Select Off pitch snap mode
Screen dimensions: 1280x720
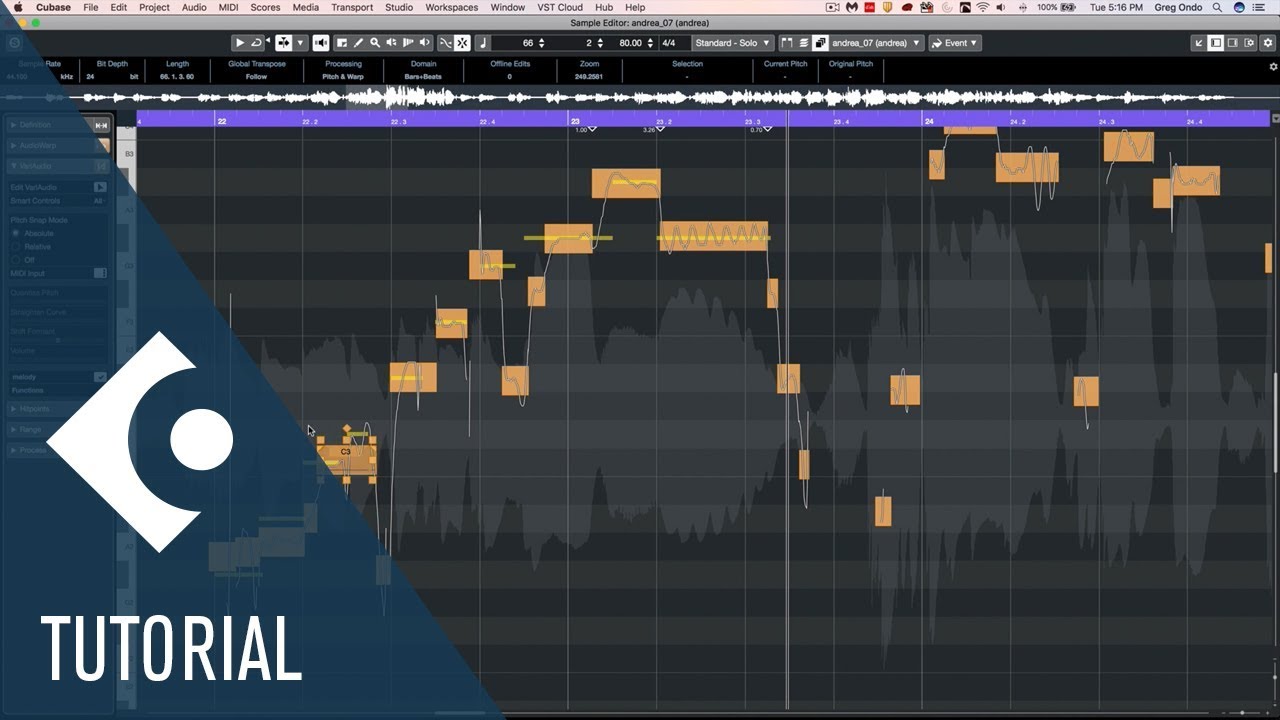[15, 259]
